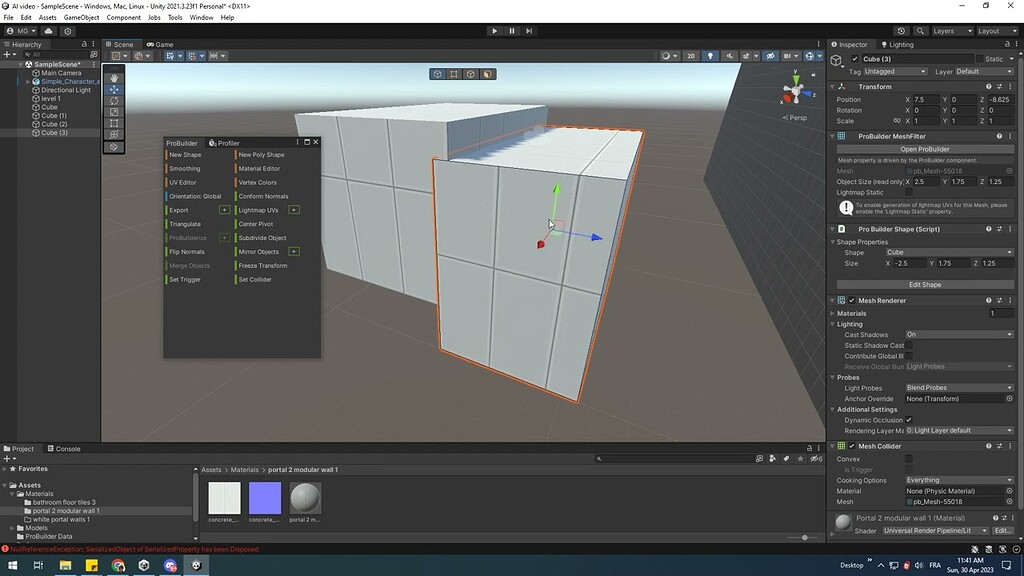This screenshot has width=1024, height=576.
Task: Enable the Static Shadow Caster checkbox
Action: click(908, 345)
